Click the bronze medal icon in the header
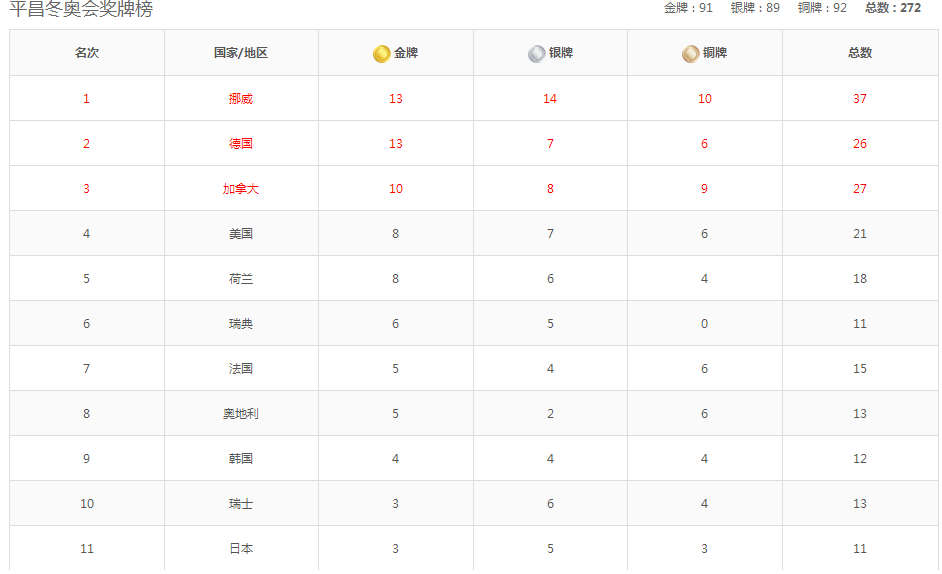Viewport: 942px width, 574px height. 691,53
